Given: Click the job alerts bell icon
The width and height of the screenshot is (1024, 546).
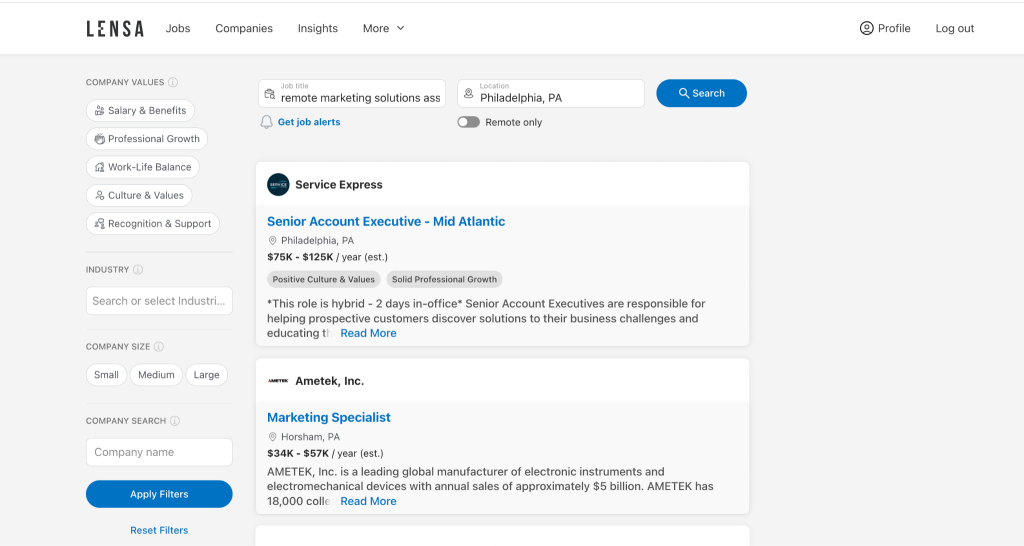Looking at the screenshot, I should coord(266,122).
